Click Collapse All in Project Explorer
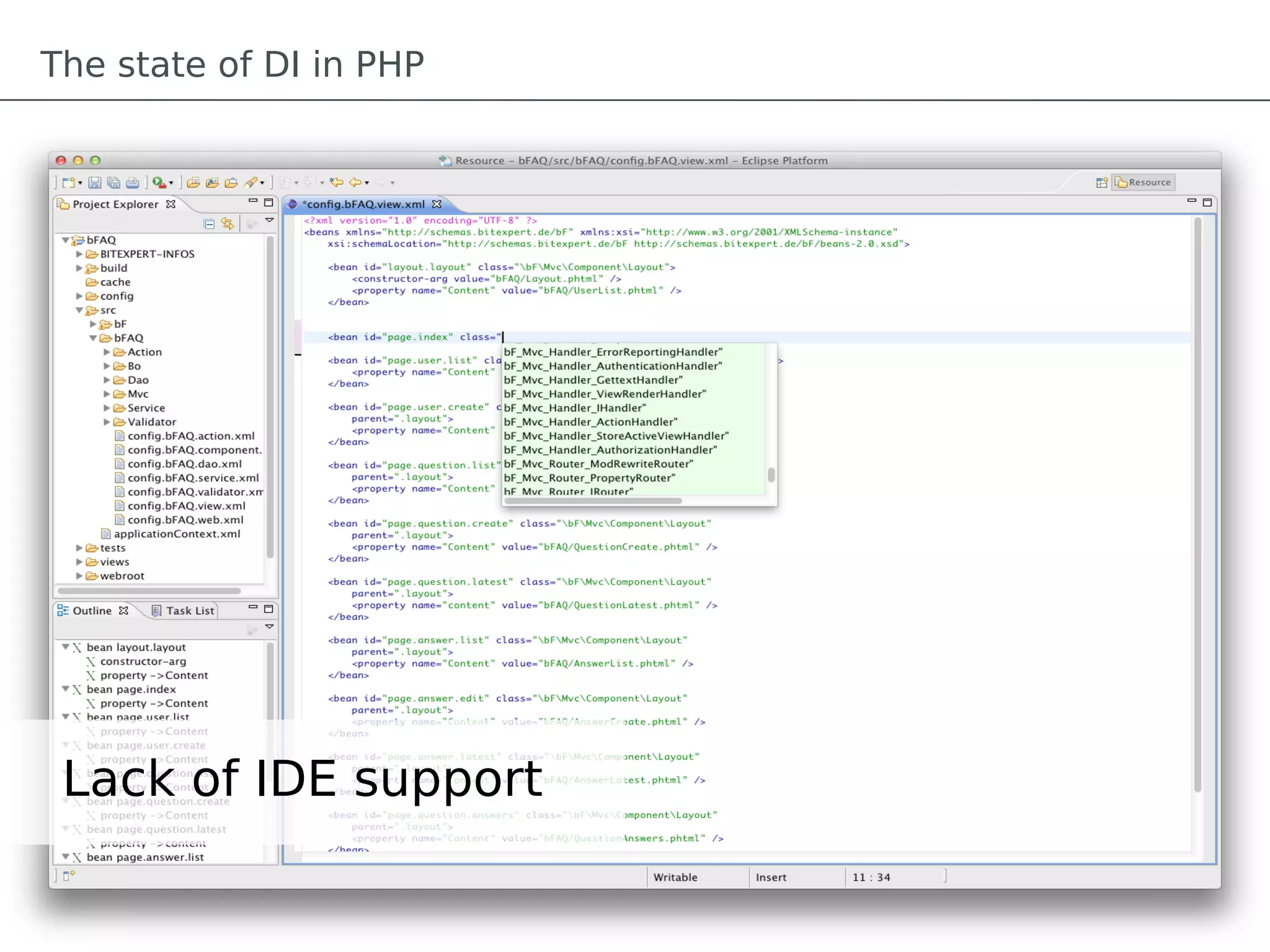The image size is (1270, 952). tap(209, 224)
